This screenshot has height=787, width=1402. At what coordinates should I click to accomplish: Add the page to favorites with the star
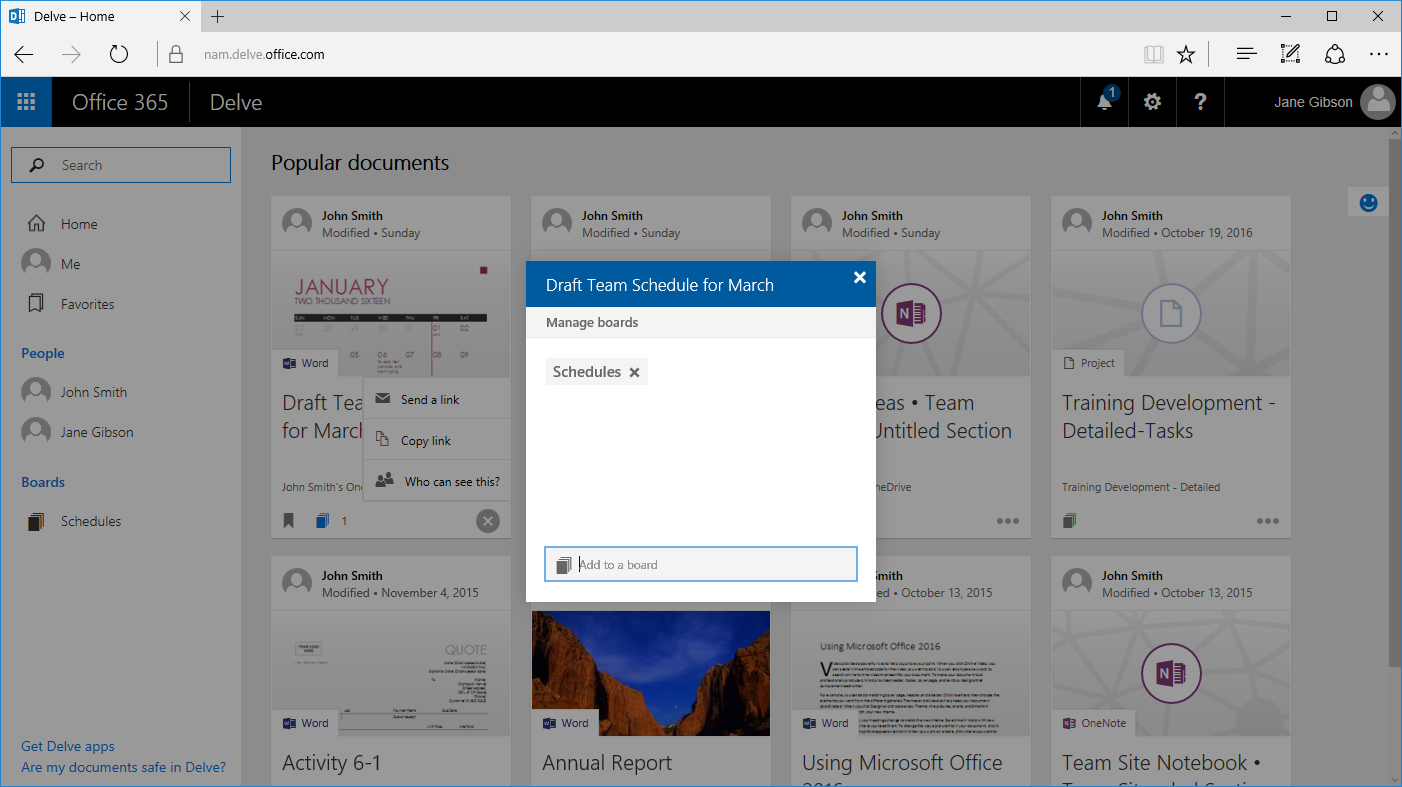[1186, 54]
